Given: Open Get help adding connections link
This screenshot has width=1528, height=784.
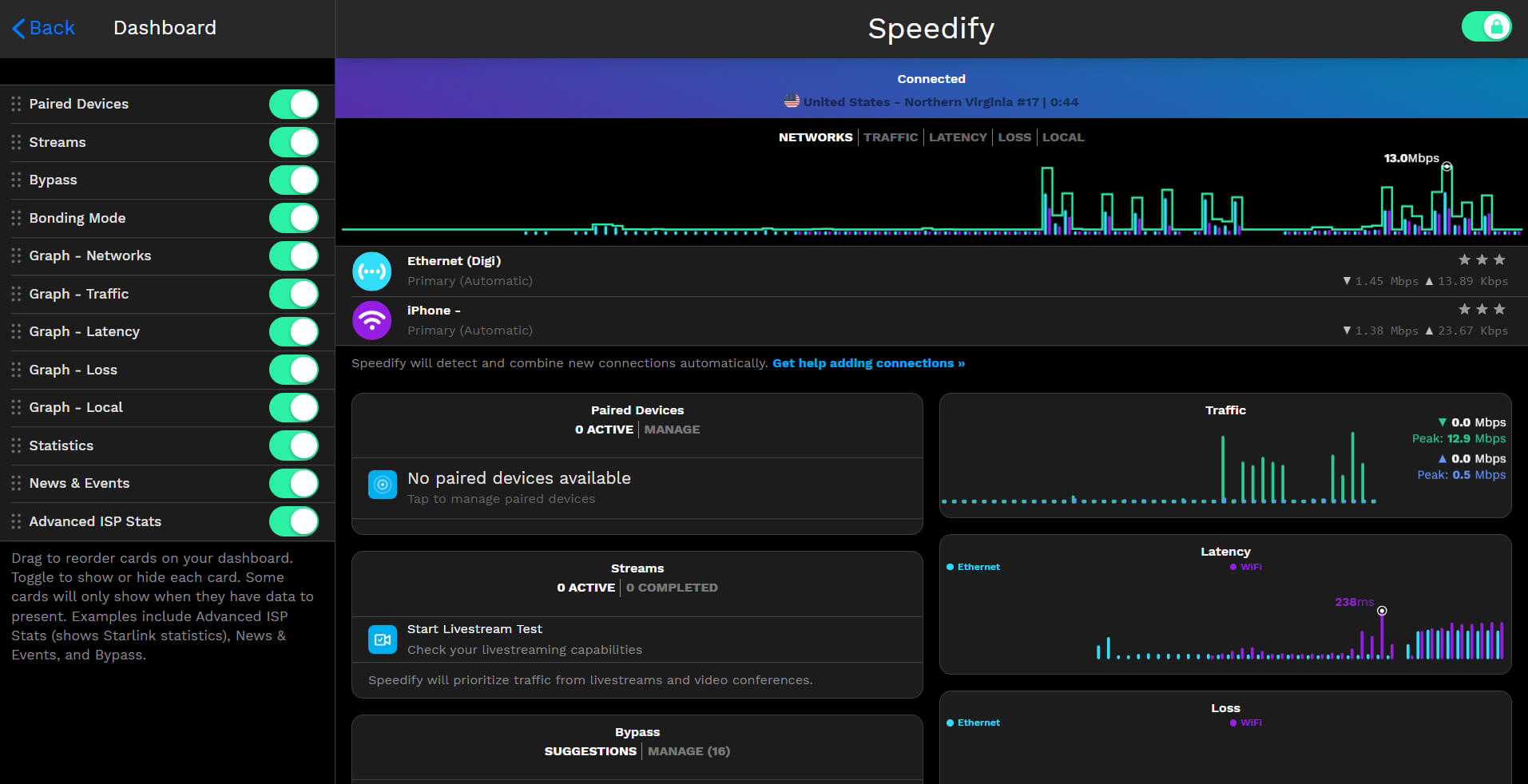Looking at the screenshot, I should click(x=868, y=363).
